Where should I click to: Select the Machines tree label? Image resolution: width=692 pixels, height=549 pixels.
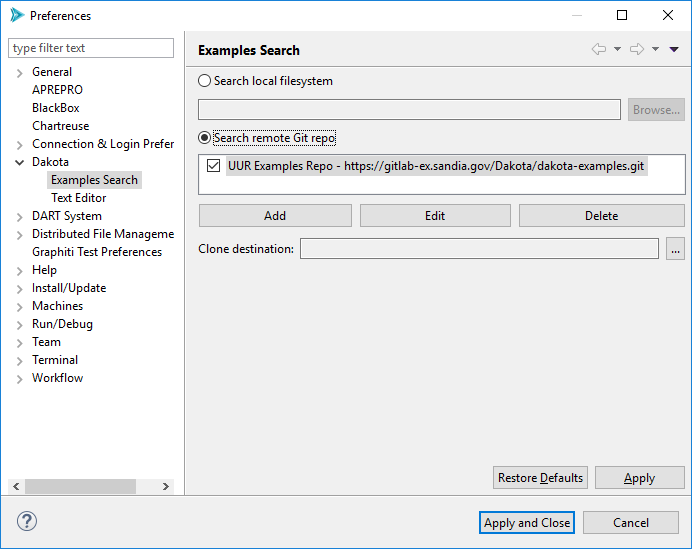click(x=57, y=306)
